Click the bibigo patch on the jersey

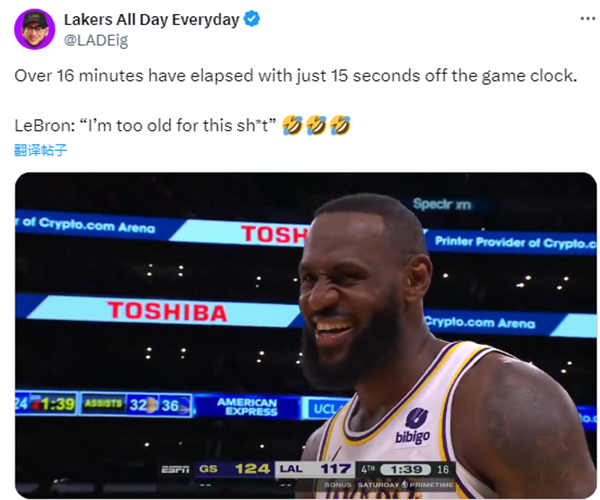coord(412,428)
